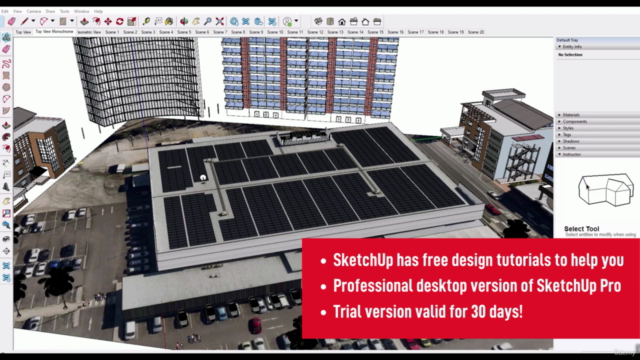
Task: Switch to the Scene 5 tab
Action: click(184, 32)
